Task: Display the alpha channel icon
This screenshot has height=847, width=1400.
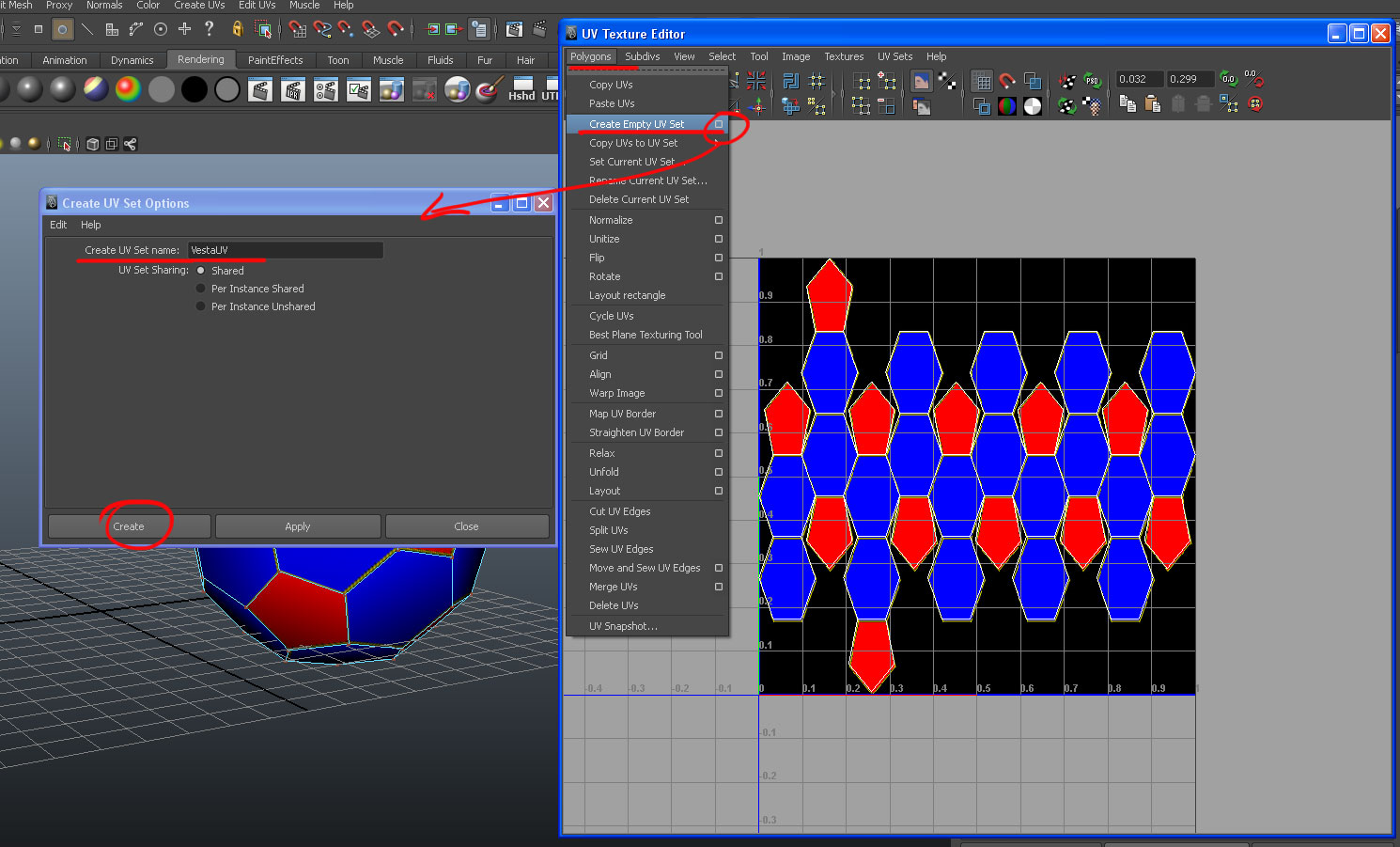Action: tap(1033, 105)
